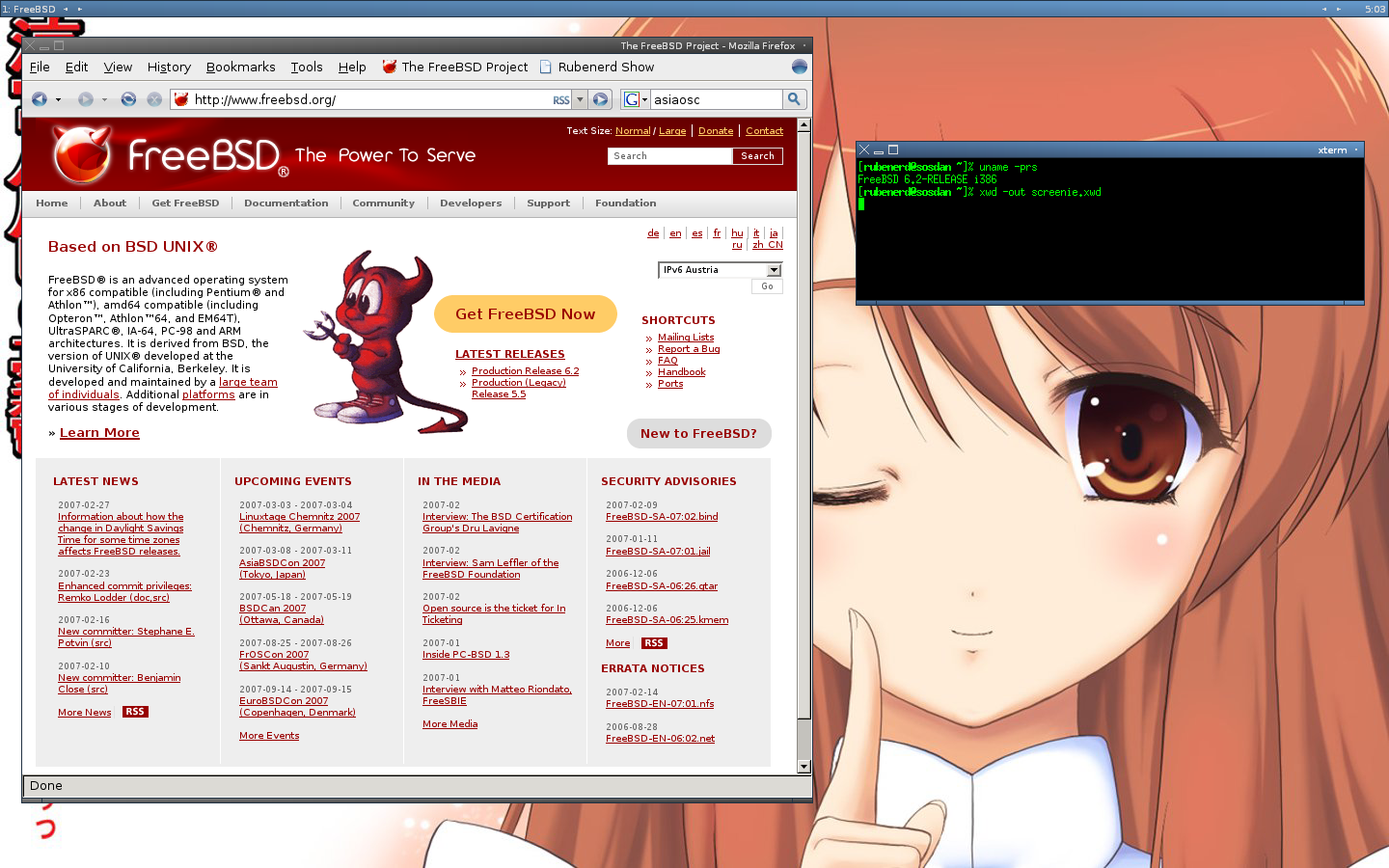Click the New to FreeBSD? button
1389x868 pixels.
tap(698, 433)
